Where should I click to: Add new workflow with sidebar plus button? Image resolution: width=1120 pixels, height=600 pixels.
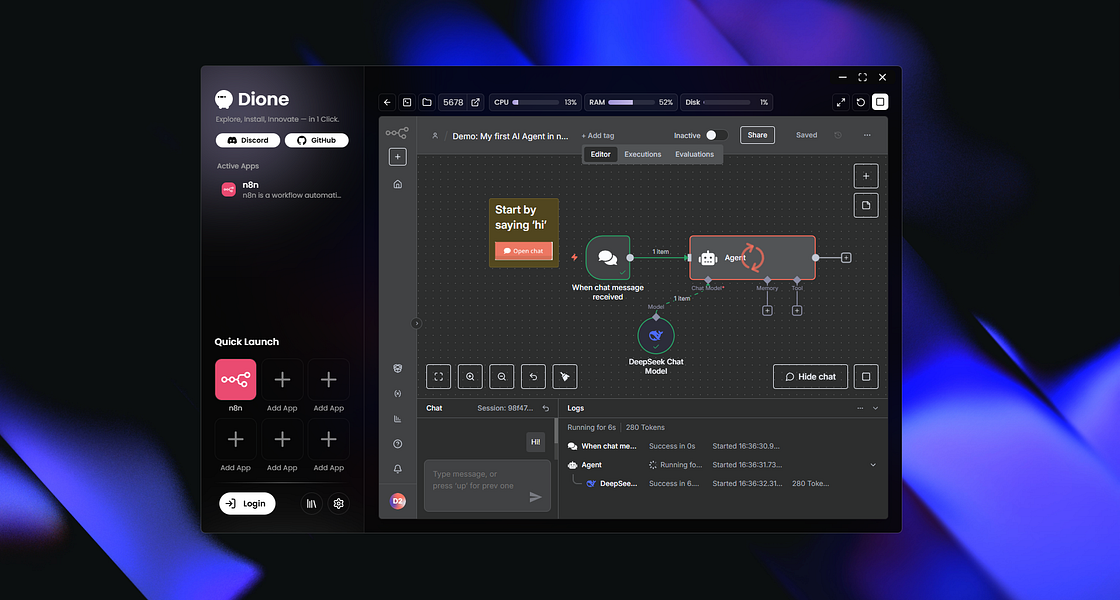tap(398, 156)
